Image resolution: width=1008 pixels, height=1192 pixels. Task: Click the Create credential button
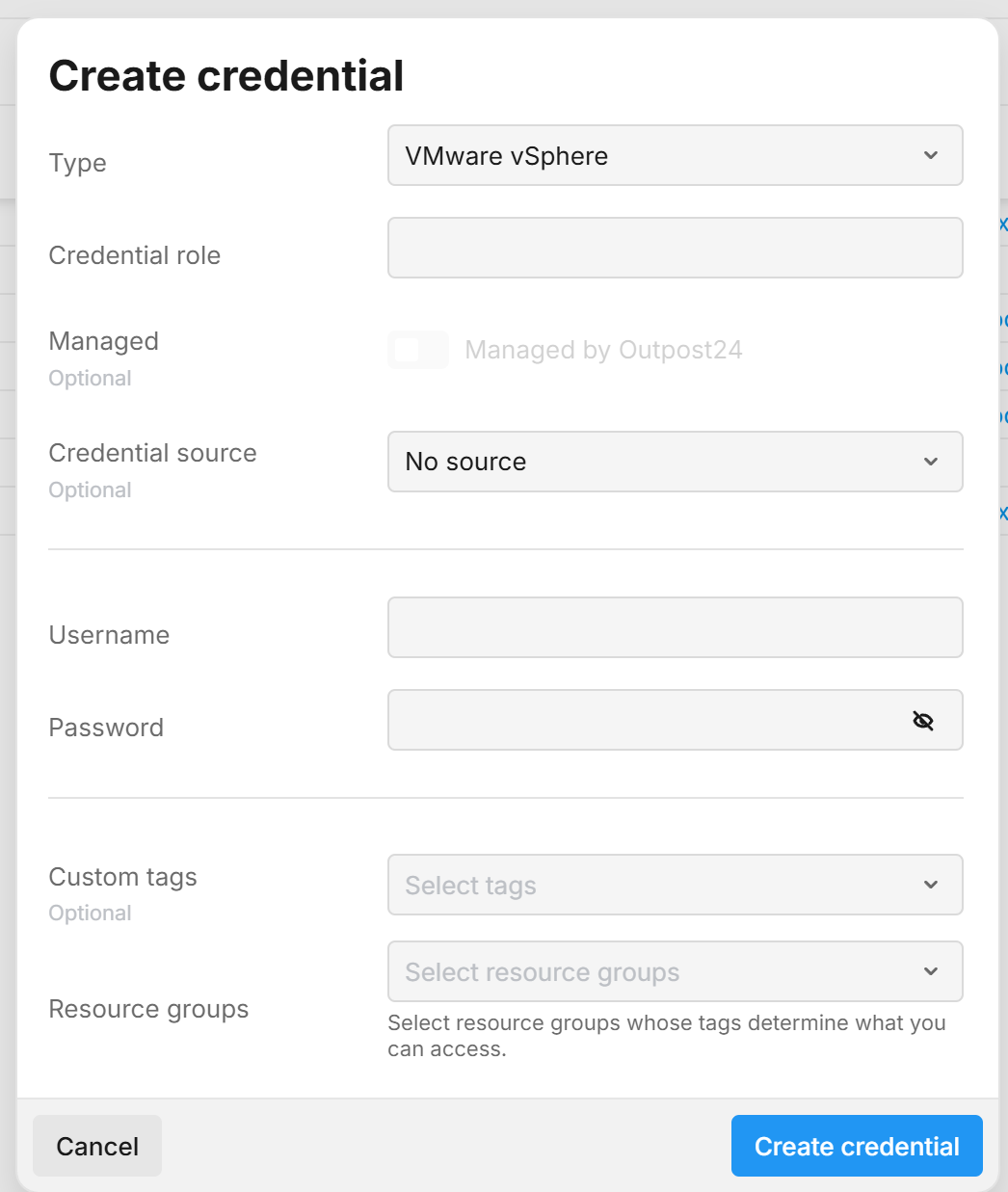point(857,1146)
